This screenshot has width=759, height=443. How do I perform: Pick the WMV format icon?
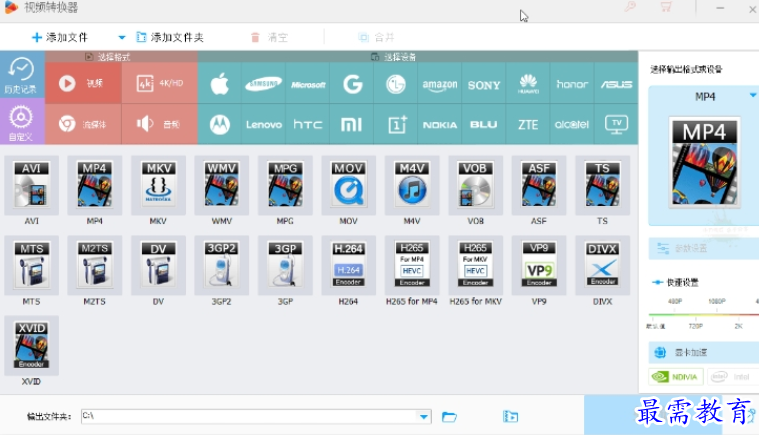point(222,185)
